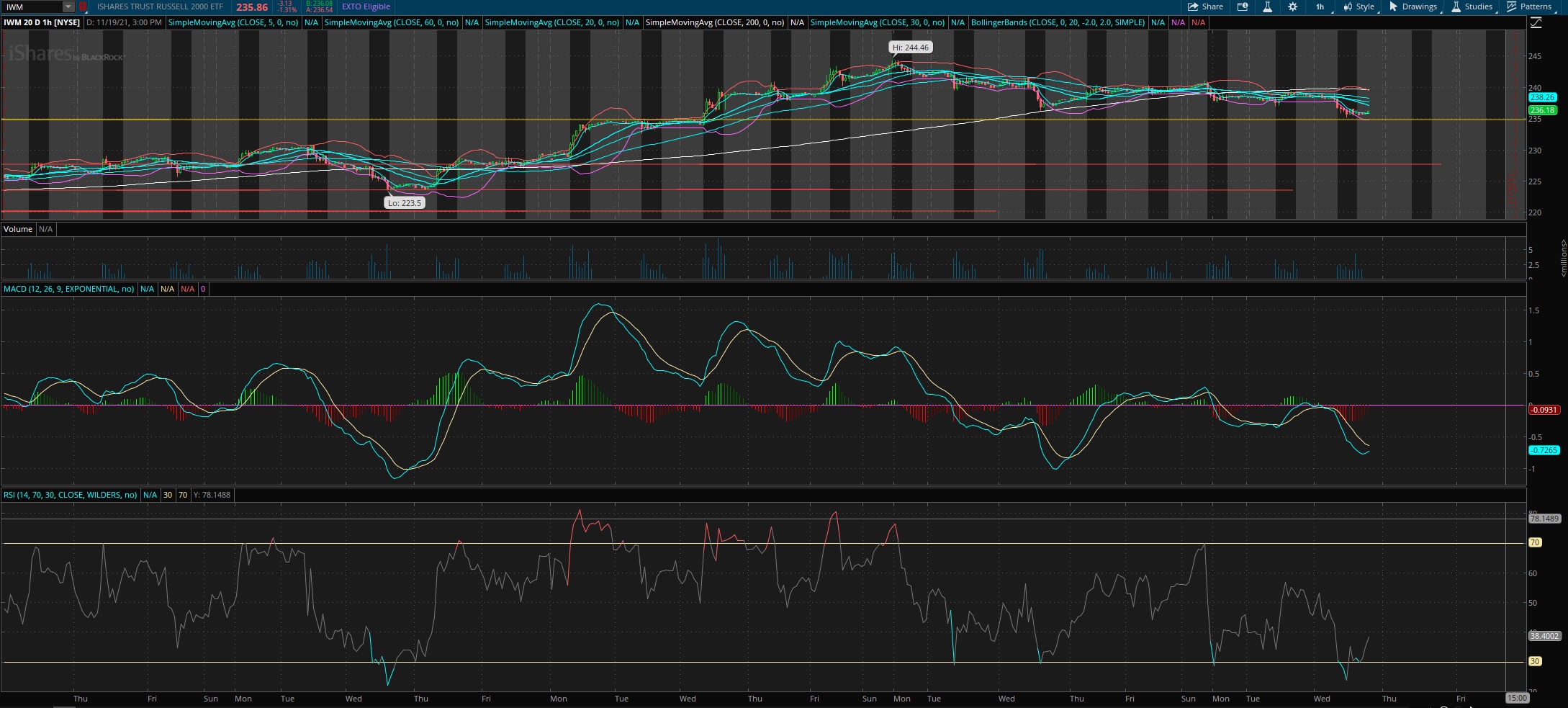Select BollingerBands study label

1058,22
